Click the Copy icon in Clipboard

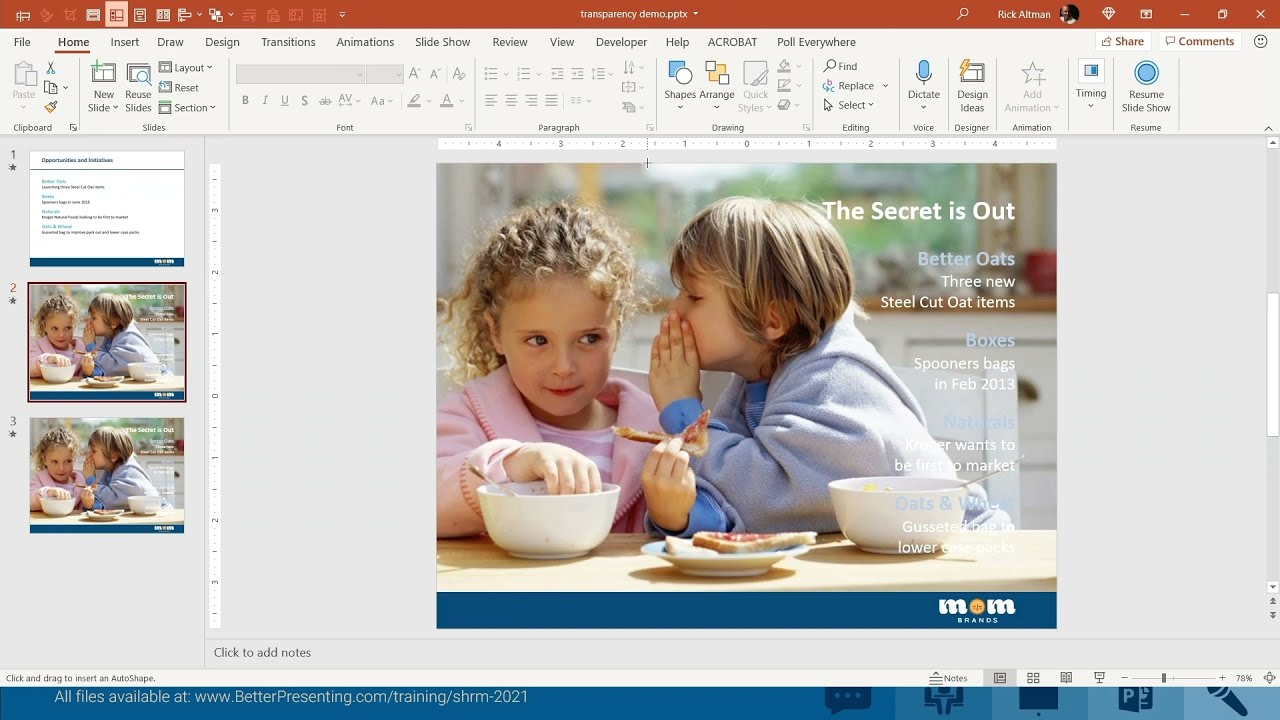(51, 88)
